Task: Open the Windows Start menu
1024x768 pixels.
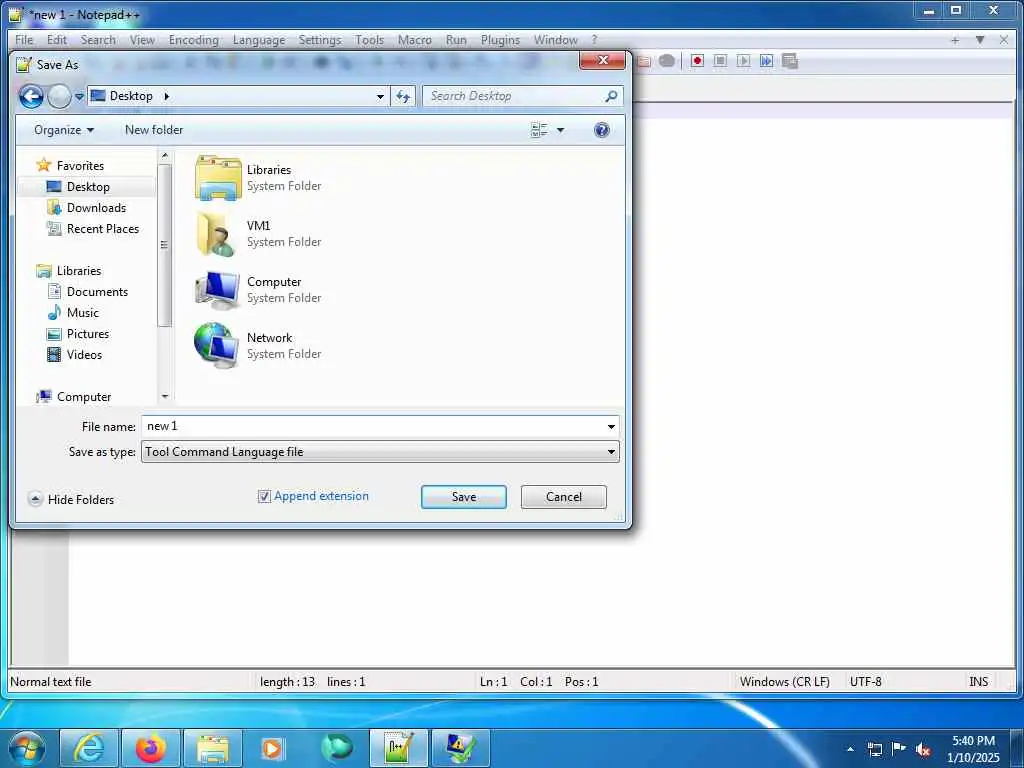Action: coord(27,748)
